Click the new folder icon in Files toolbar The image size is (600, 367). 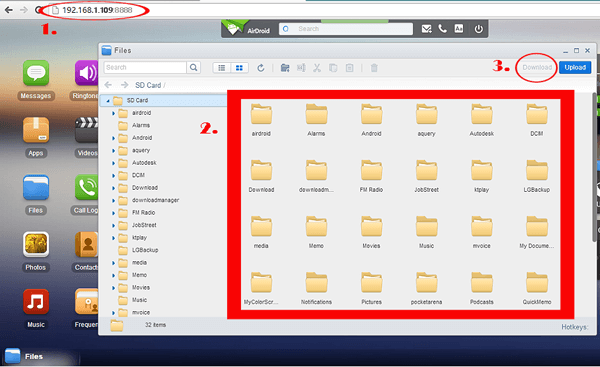(285, 68)
